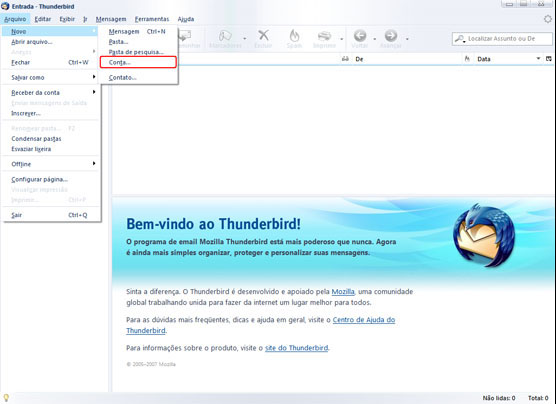Click the lightbulb icon in status bar
This screenshot has height=404, width=556.
[6, 398]
